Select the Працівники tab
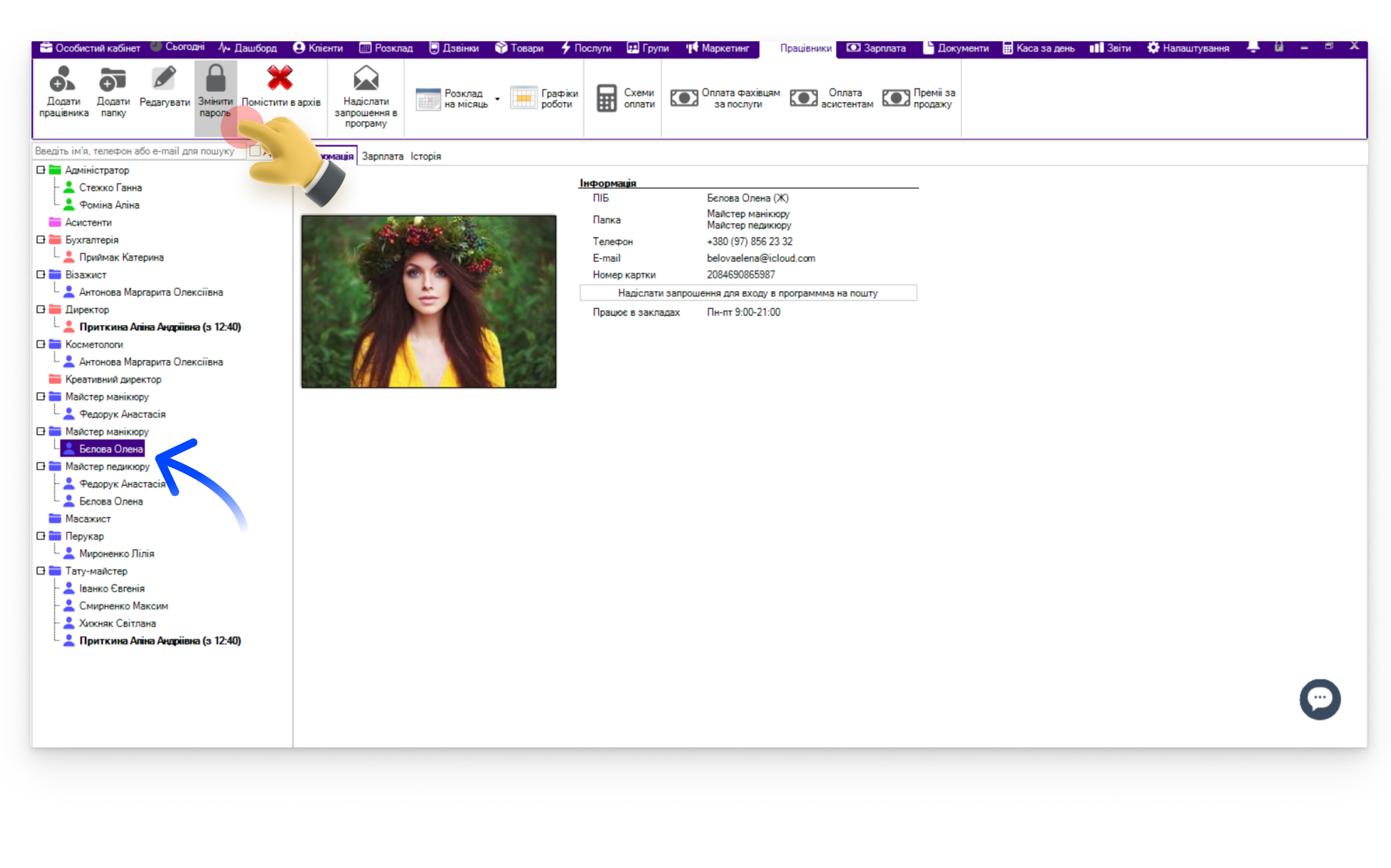1391x868 pixels. click(805, 48)
